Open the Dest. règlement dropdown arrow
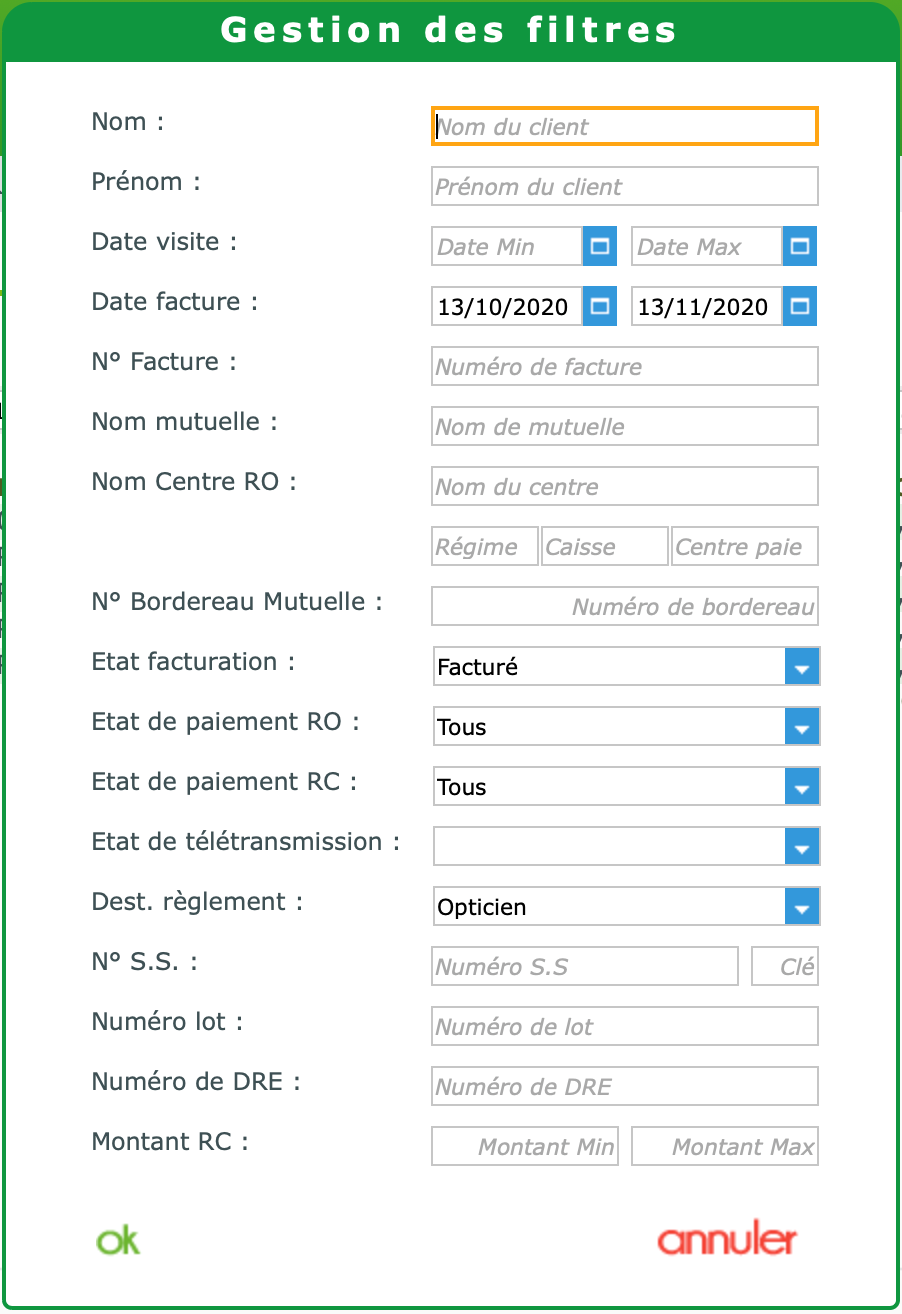The width and height of the screenshot is (902, 1314). [x=801, y=907]
